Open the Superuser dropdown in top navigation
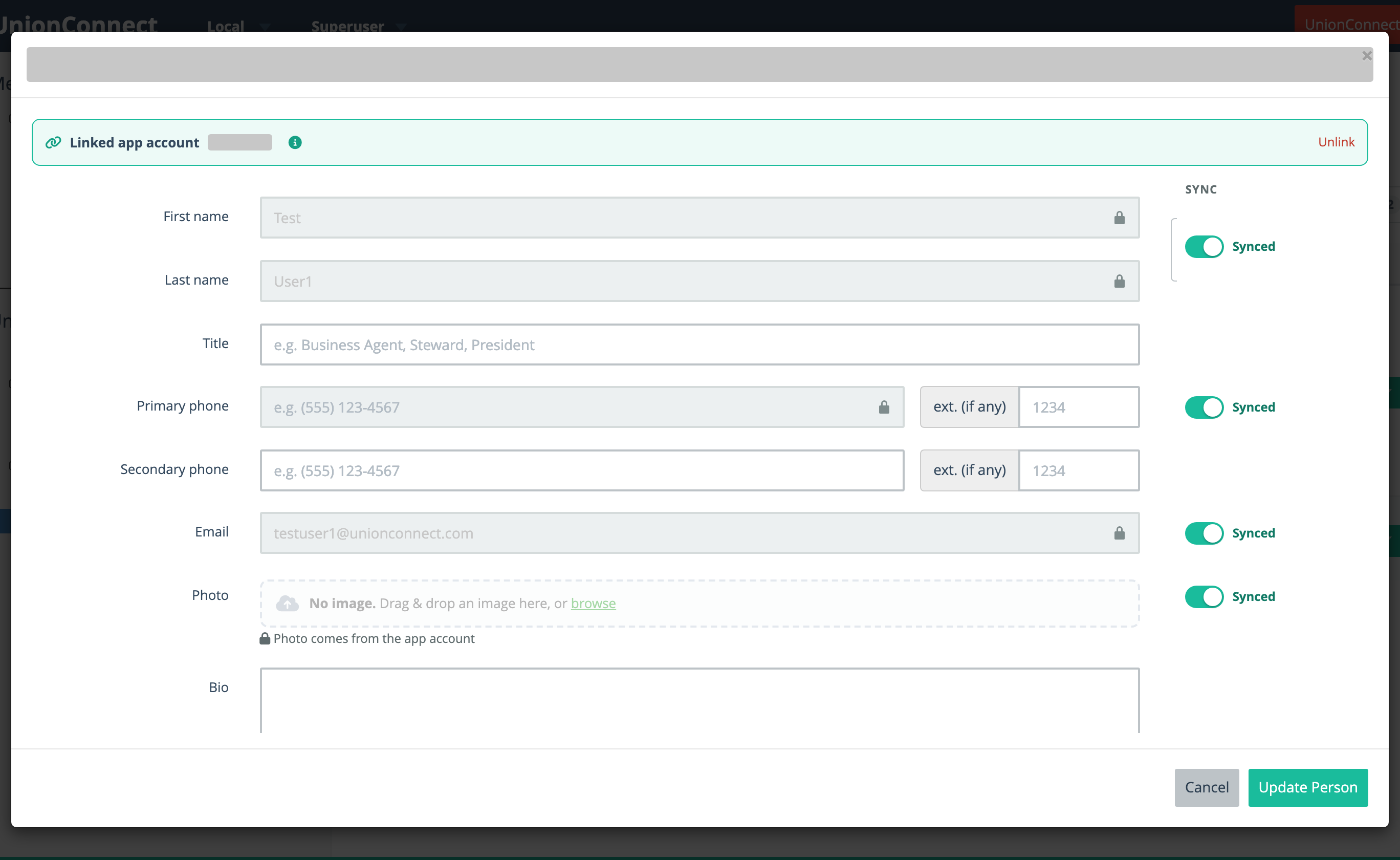Image resolution: width=1400 pixels, height=860 pixels. tap(358, 26)
